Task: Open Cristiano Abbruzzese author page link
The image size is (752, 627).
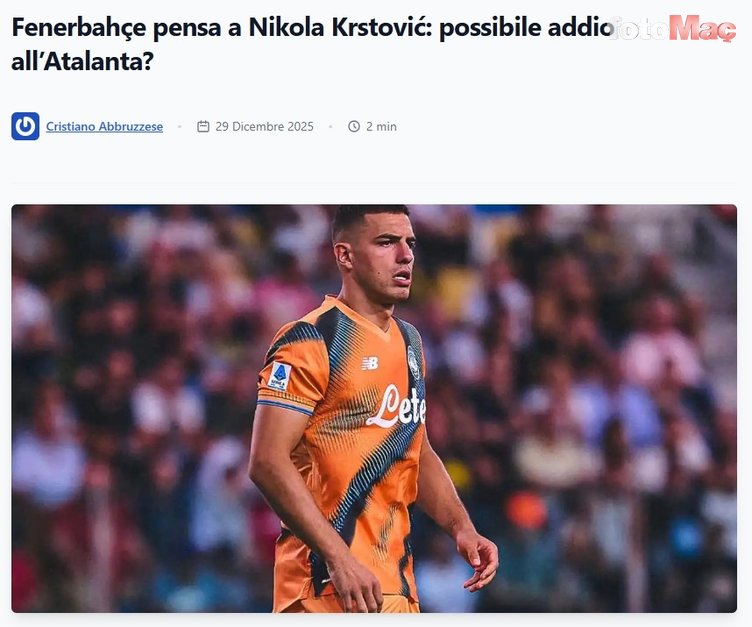Action: 105,127
